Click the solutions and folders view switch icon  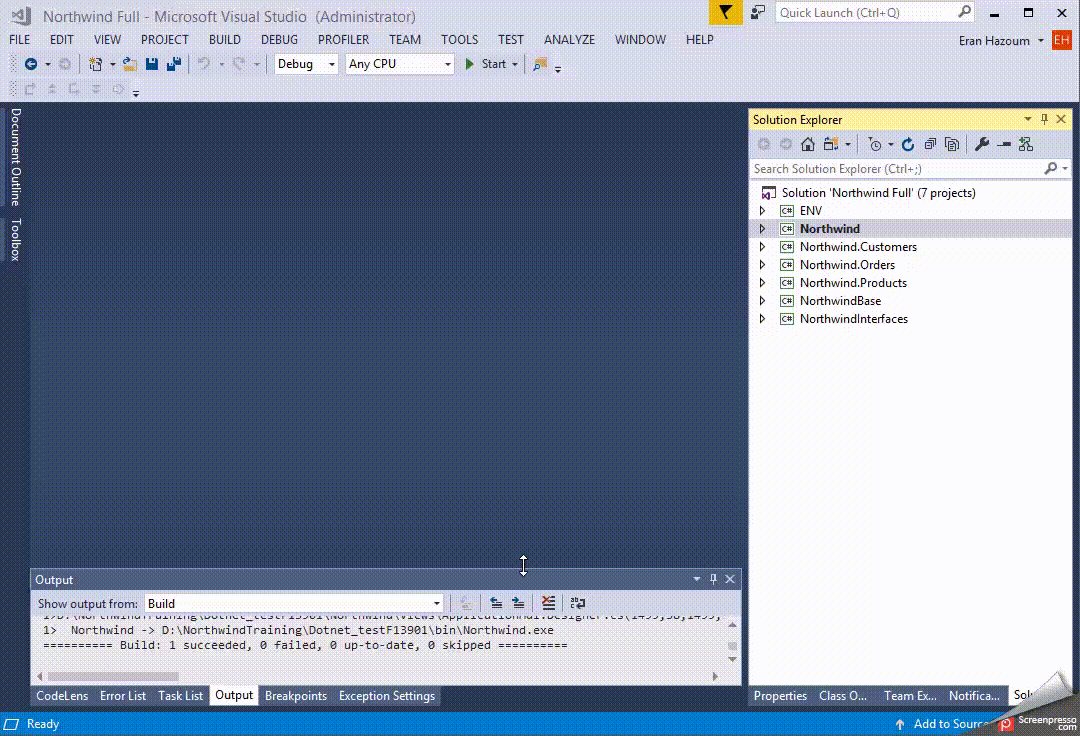click(831, 144)
